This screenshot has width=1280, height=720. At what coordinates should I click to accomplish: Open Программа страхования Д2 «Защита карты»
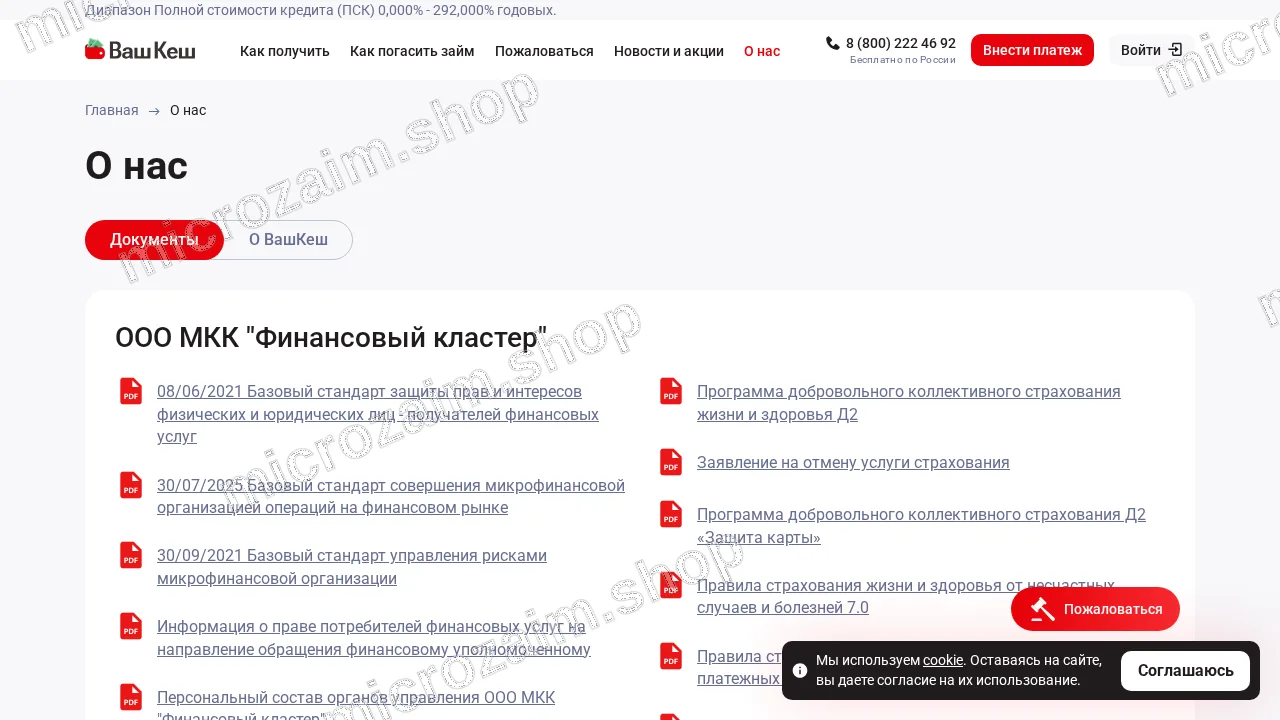(x=921, y=526)
